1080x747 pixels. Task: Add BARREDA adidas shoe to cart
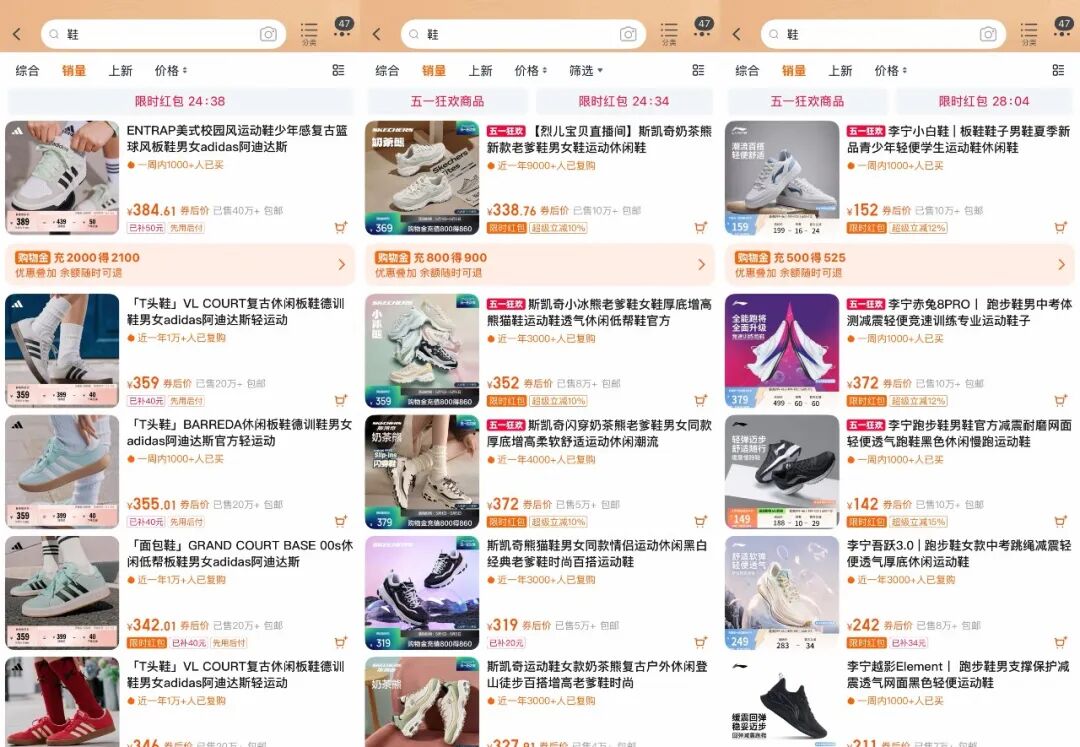click(x=341, y=521)
